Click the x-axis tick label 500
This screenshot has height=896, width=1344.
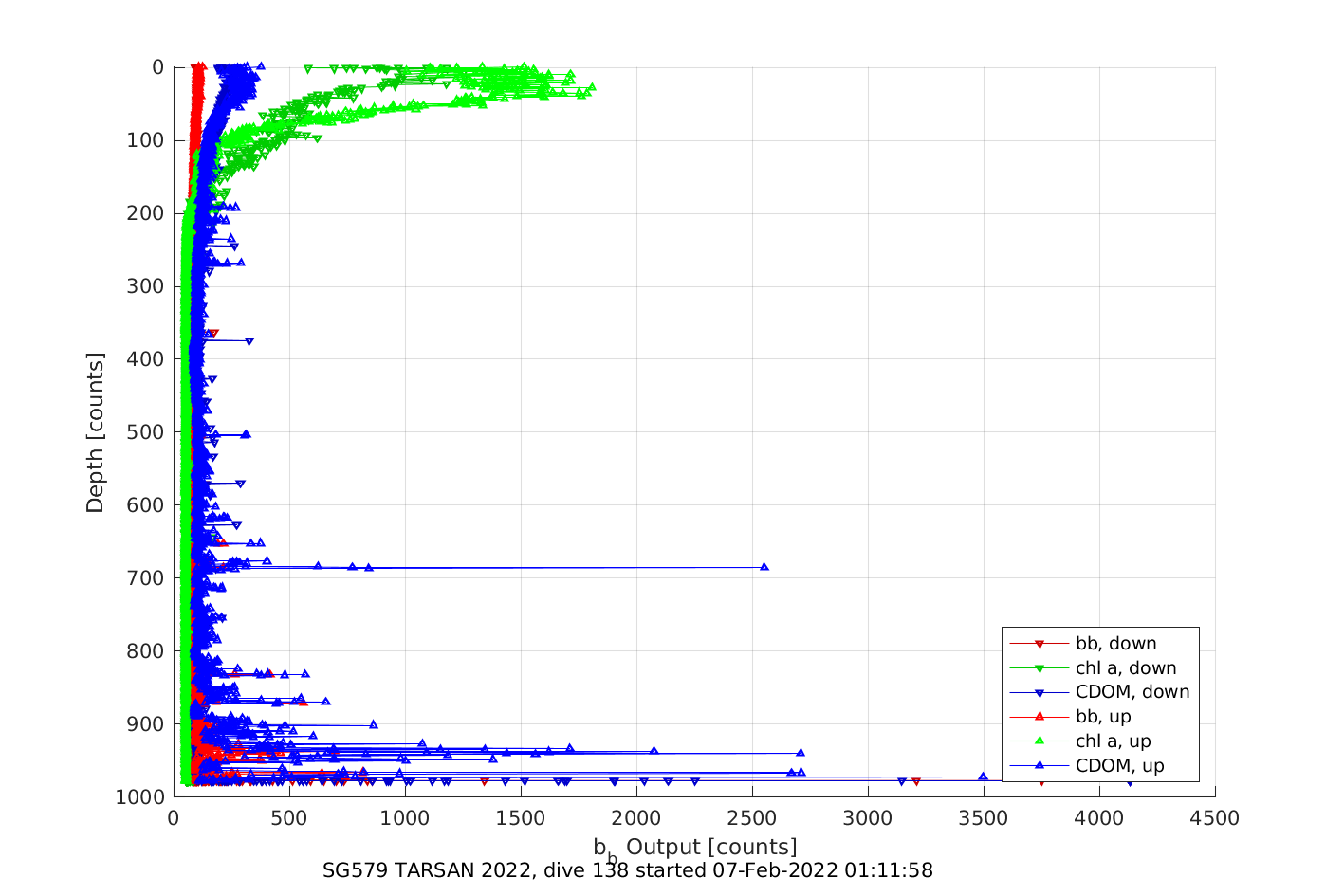tap(289, 818)
